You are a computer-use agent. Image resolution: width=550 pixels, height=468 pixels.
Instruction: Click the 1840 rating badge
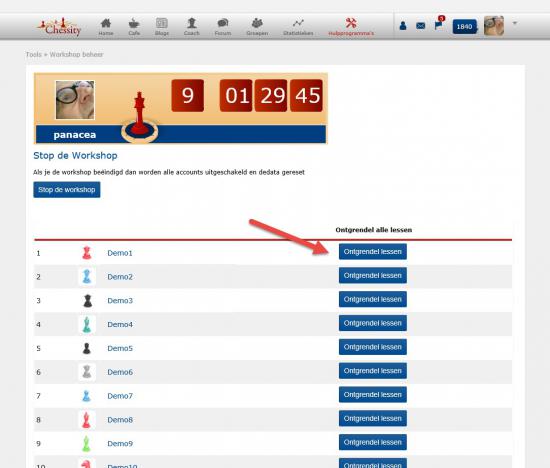(x=464, y=27)
